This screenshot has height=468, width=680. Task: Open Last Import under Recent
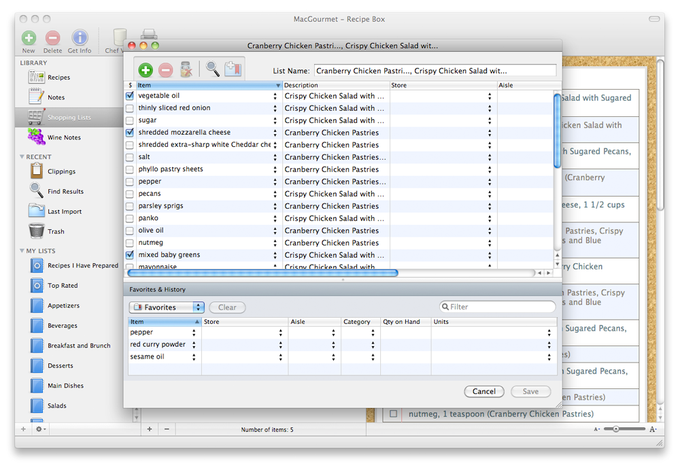click(64, 211)
